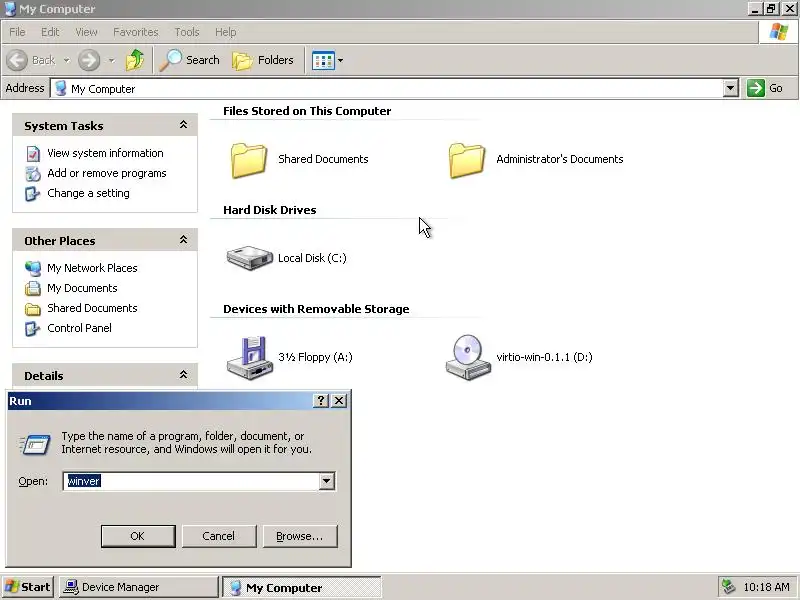800x600 pixels.
Task: Collapse the Details panel
Action: click(x=183, y=375)
